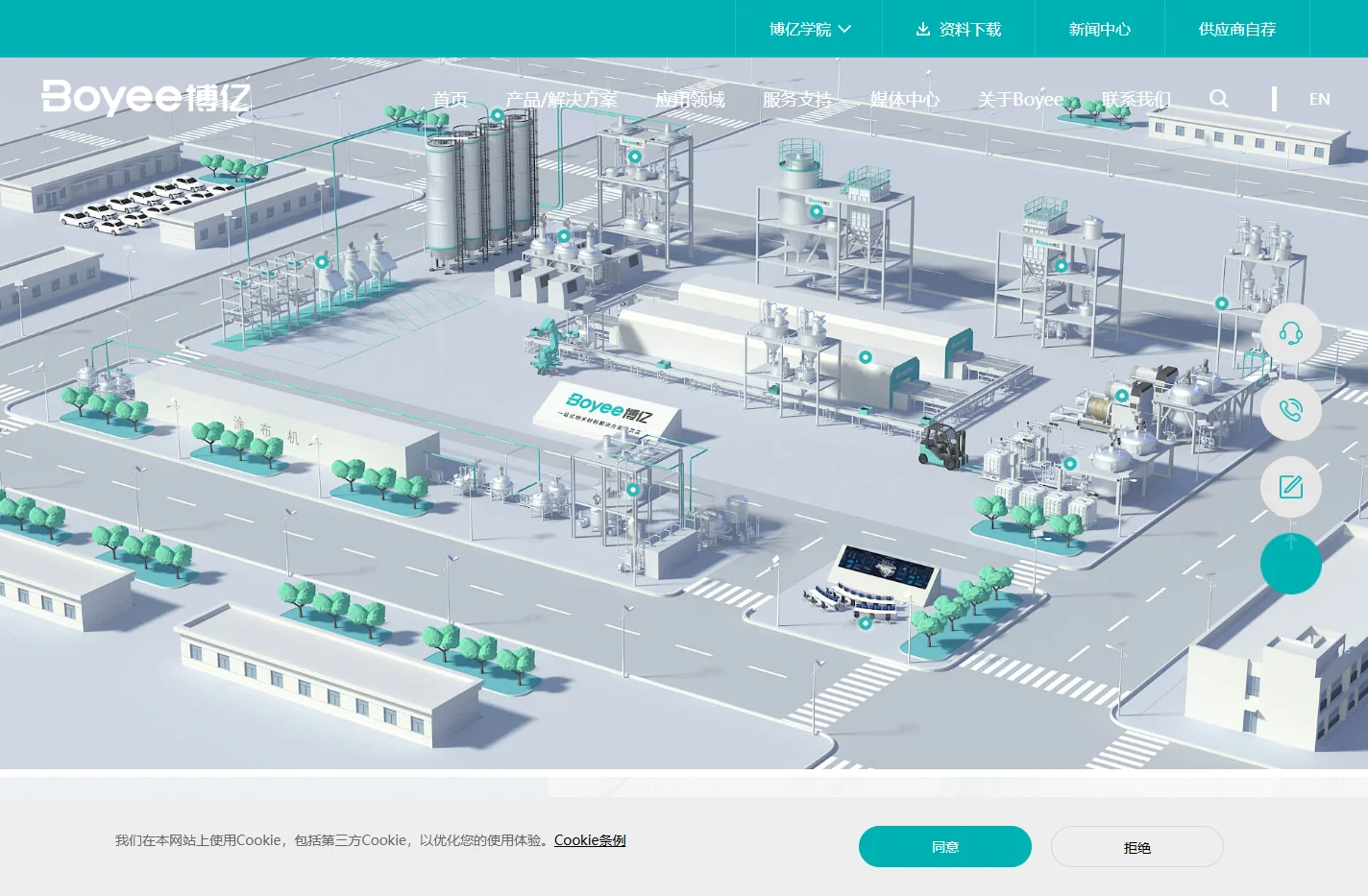Click the Boyee博亿 logo
The height and width of the screenshot is (896, 1368).
click(x=146, y=97)
